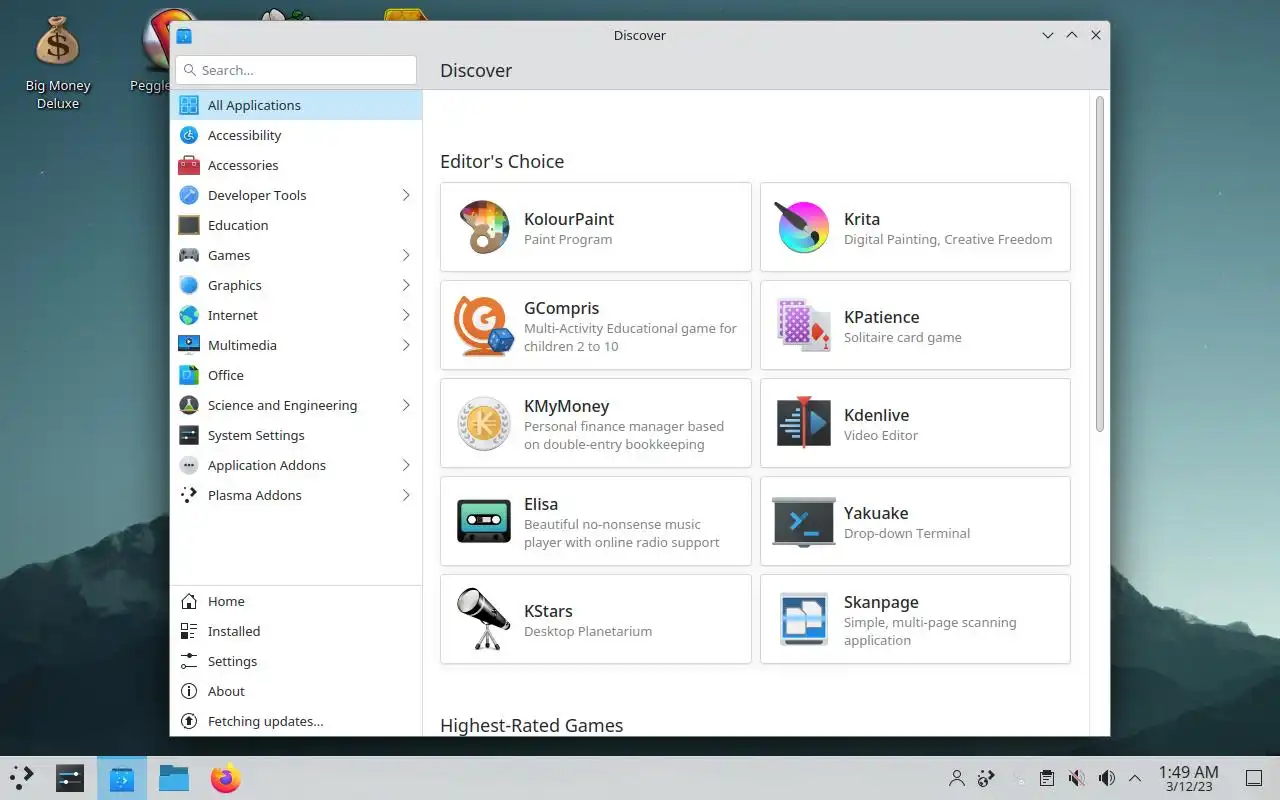Open the KolourPaint app icon

click(x=484, y=227)
